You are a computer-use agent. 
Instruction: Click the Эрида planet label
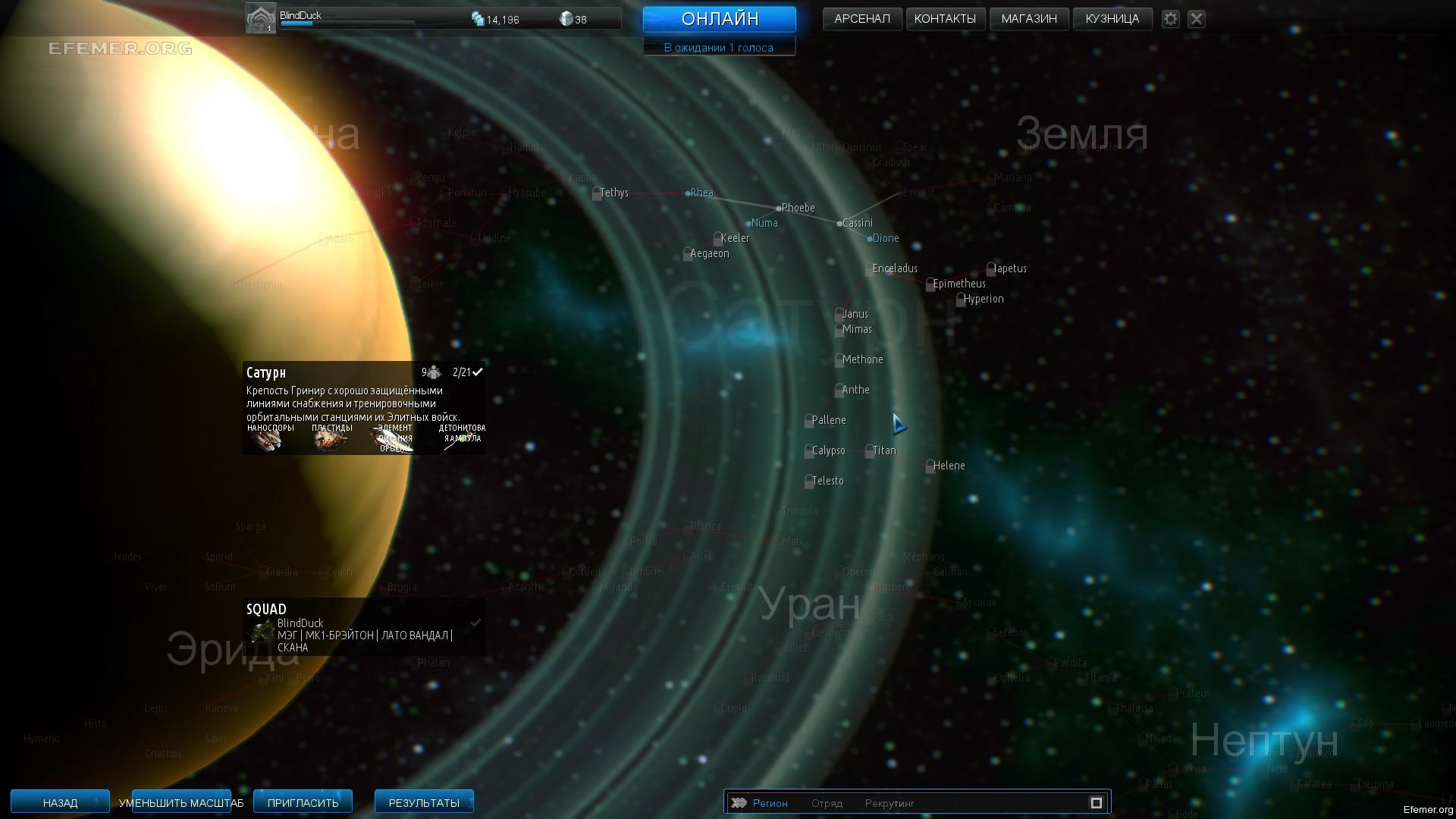(x=233, y=651)
